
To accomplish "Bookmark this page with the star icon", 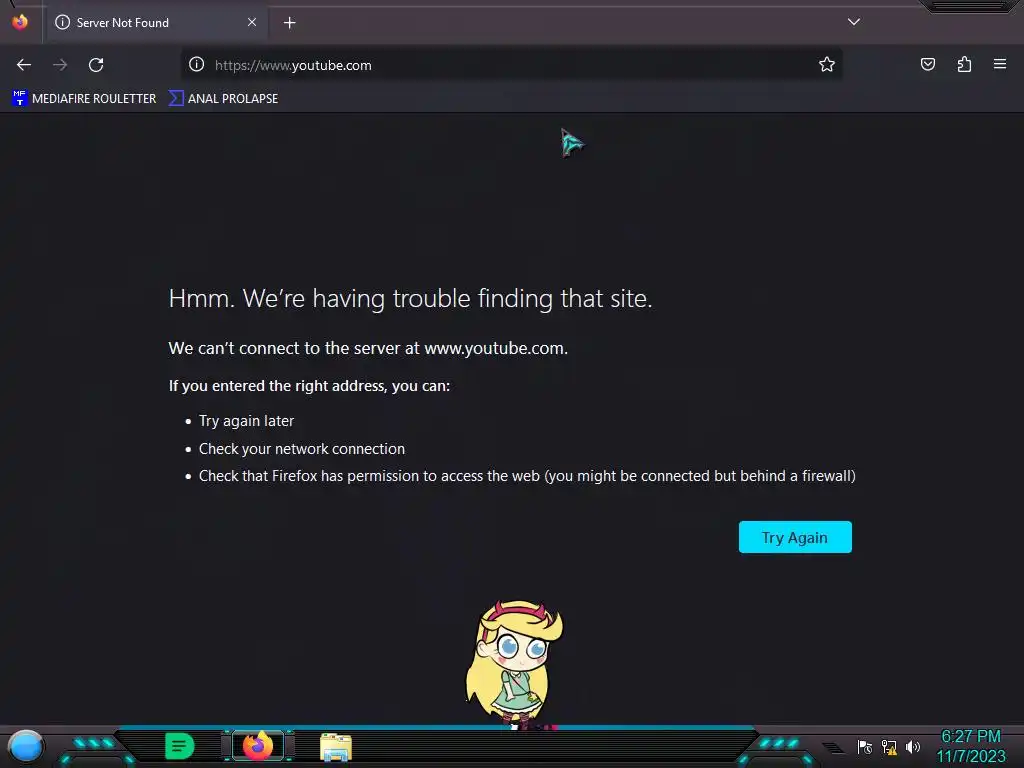I will tap(827, 64).
